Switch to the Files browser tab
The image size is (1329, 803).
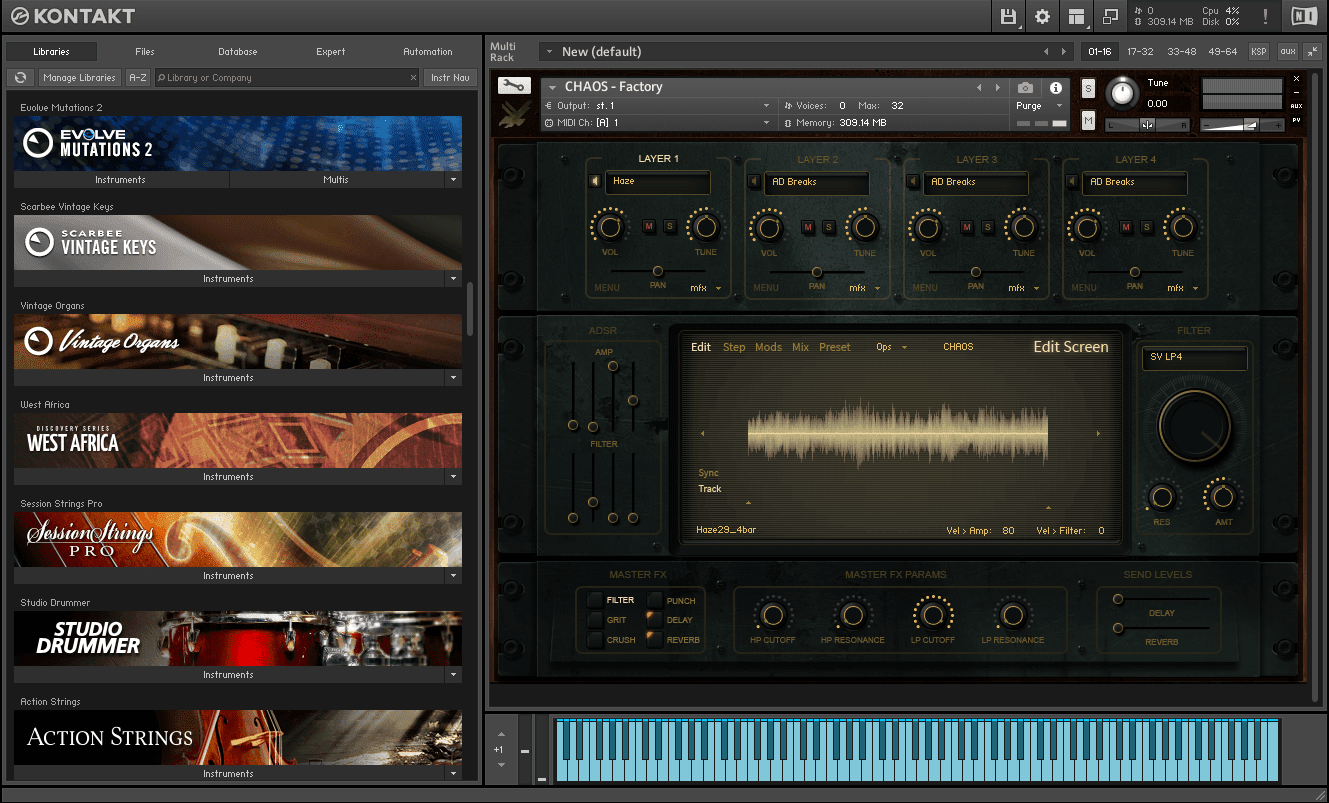(145, 51)
